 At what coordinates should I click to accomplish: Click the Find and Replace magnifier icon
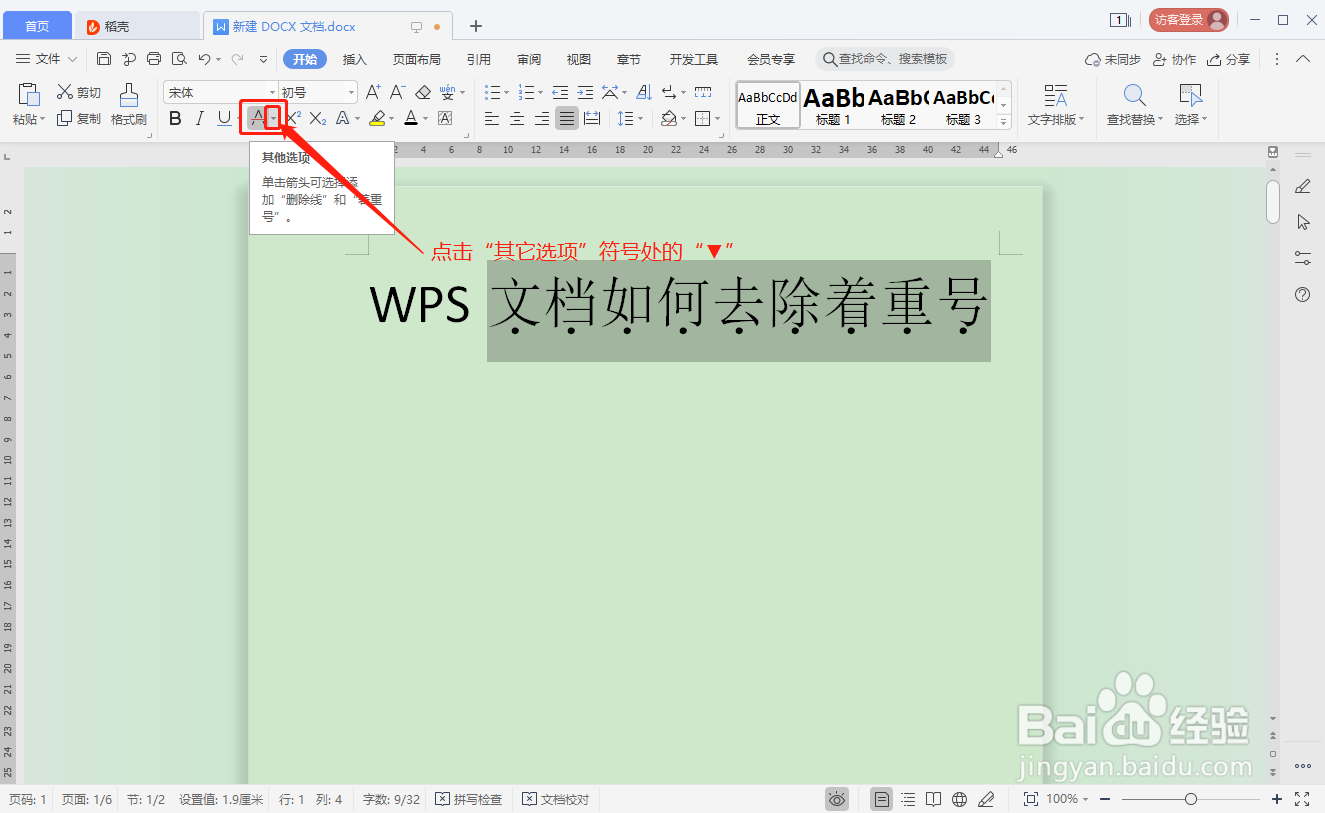tap(1134, 95)
